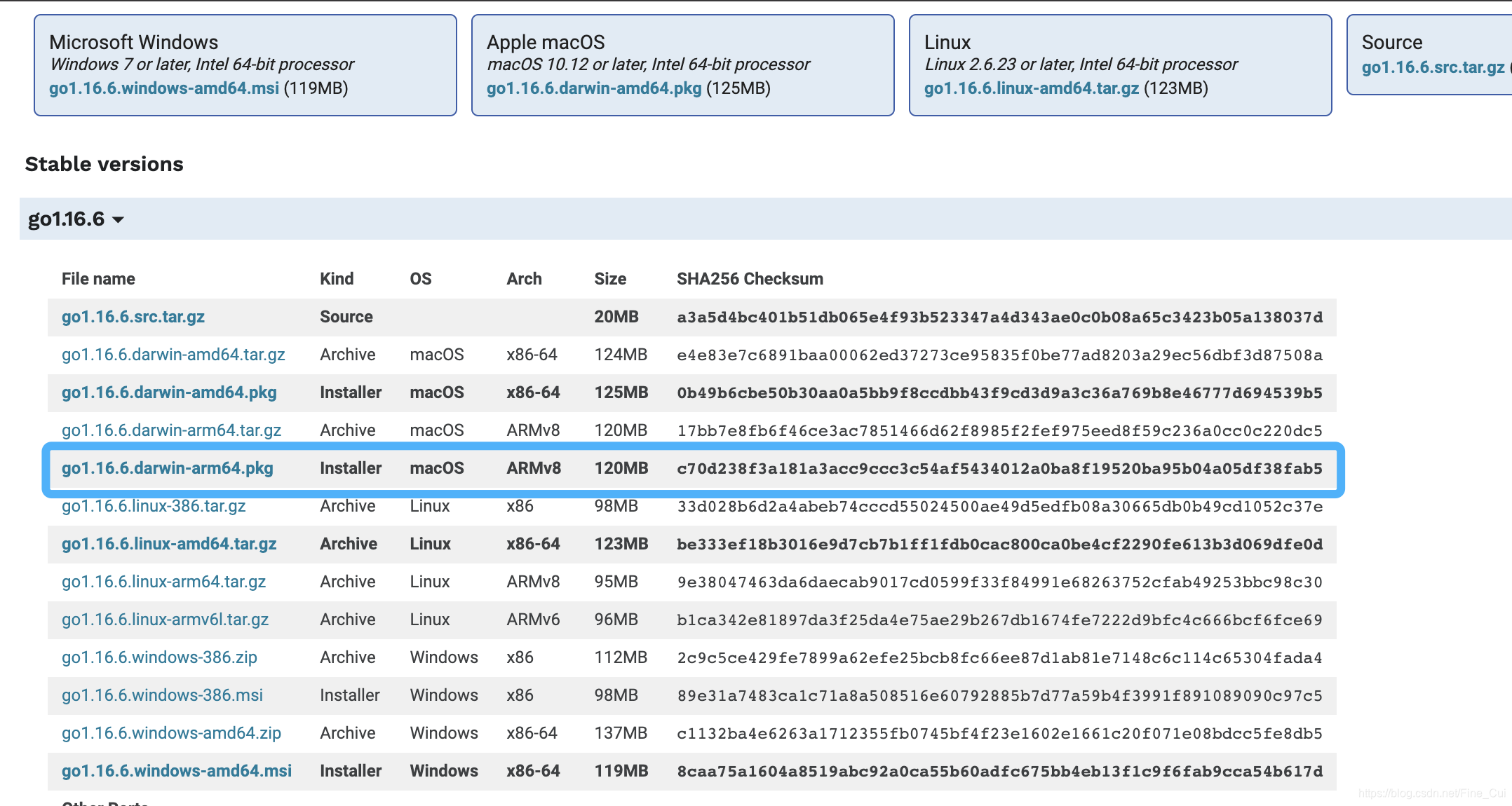Click the 112MB size cell
This screenshot has width=1512, height=806.
click(x=621, y=657)
